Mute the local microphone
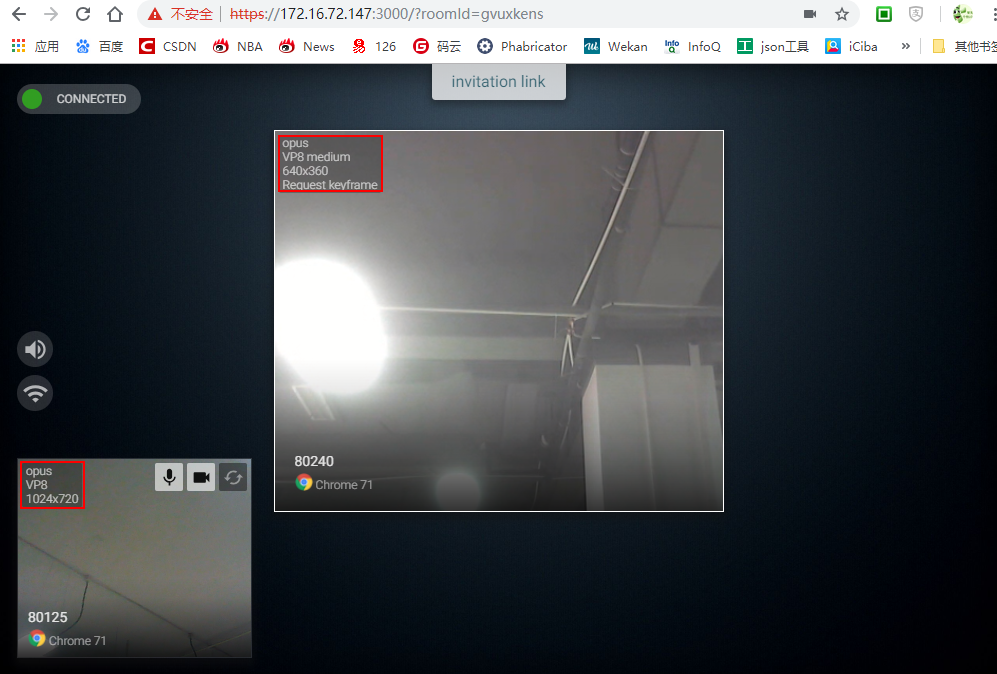Image resolution: width=997 pixels, height=674 pixels. [x=168, y=477]
